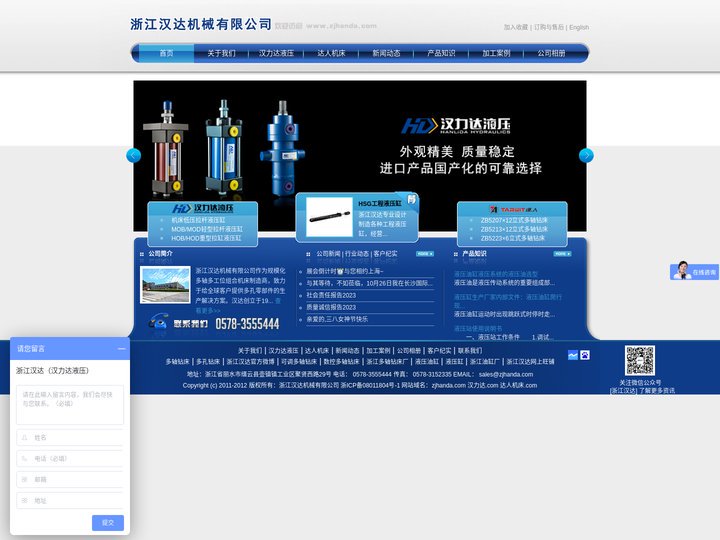This screenshot has width=720, height=540.
Task: Show the previous banner slide
Action: (x=133, y=155)
